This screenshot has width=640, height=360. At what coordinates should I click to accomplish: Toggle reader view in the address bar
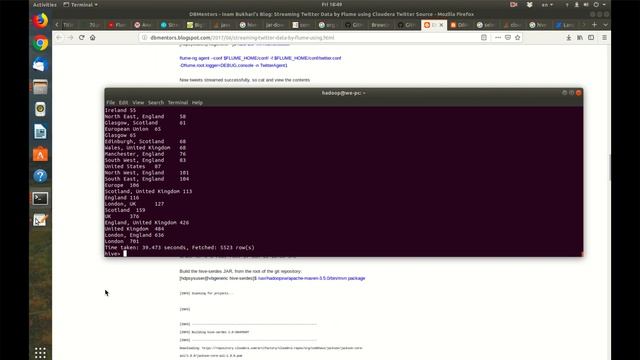point(484,38)
